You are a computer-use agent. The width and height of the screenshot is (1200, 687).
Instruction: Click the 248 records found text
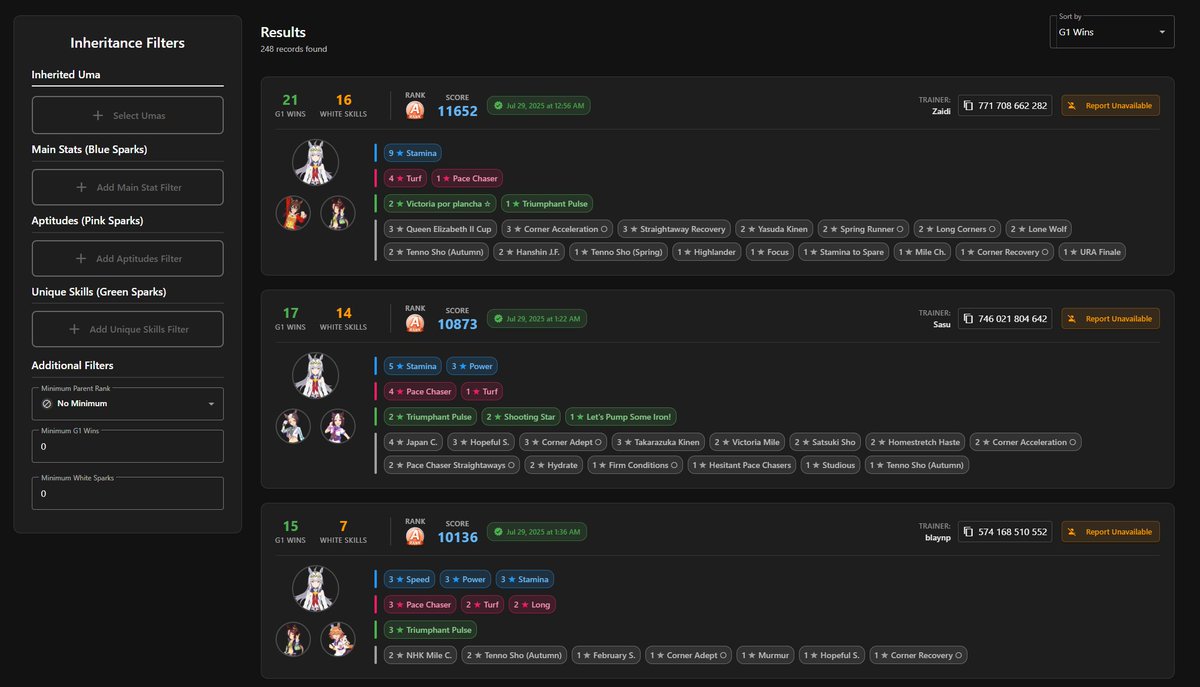(x=294, y=49)
